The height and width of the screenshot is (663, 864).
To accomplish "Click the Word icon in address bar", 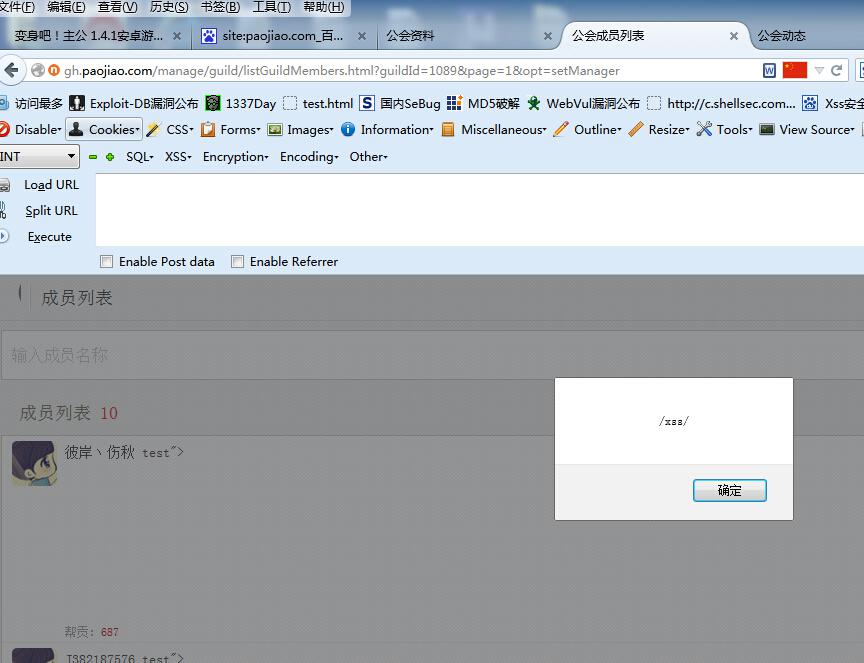I will [x=769, y=71].
